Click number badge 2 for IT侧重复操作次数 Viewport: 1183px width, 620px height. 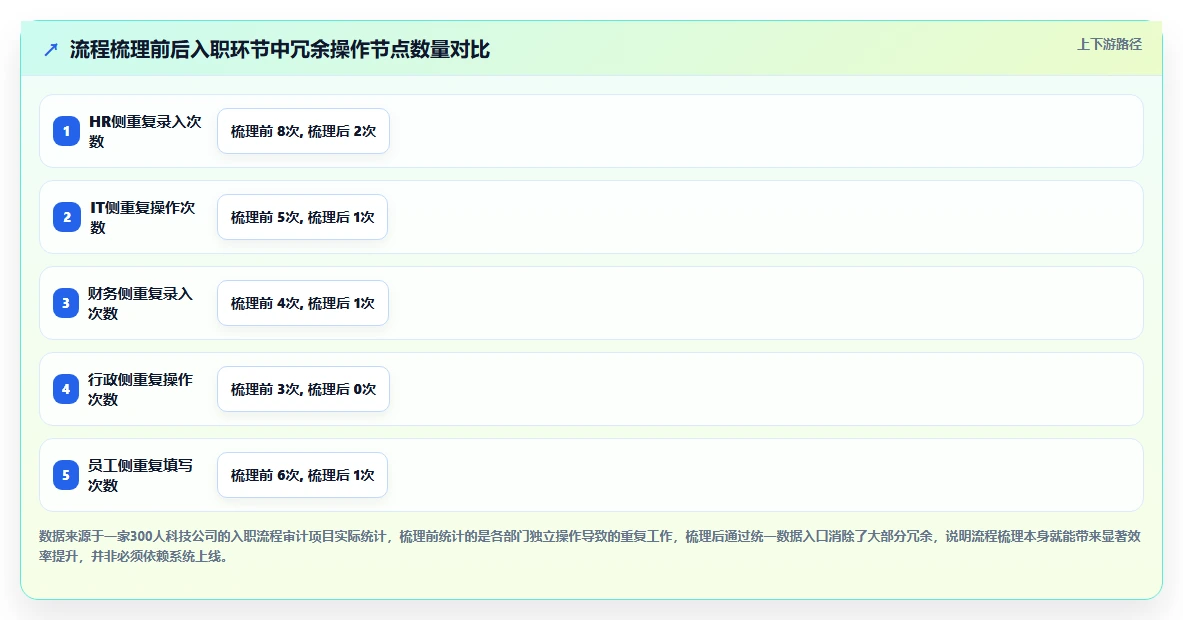[66, 217]
